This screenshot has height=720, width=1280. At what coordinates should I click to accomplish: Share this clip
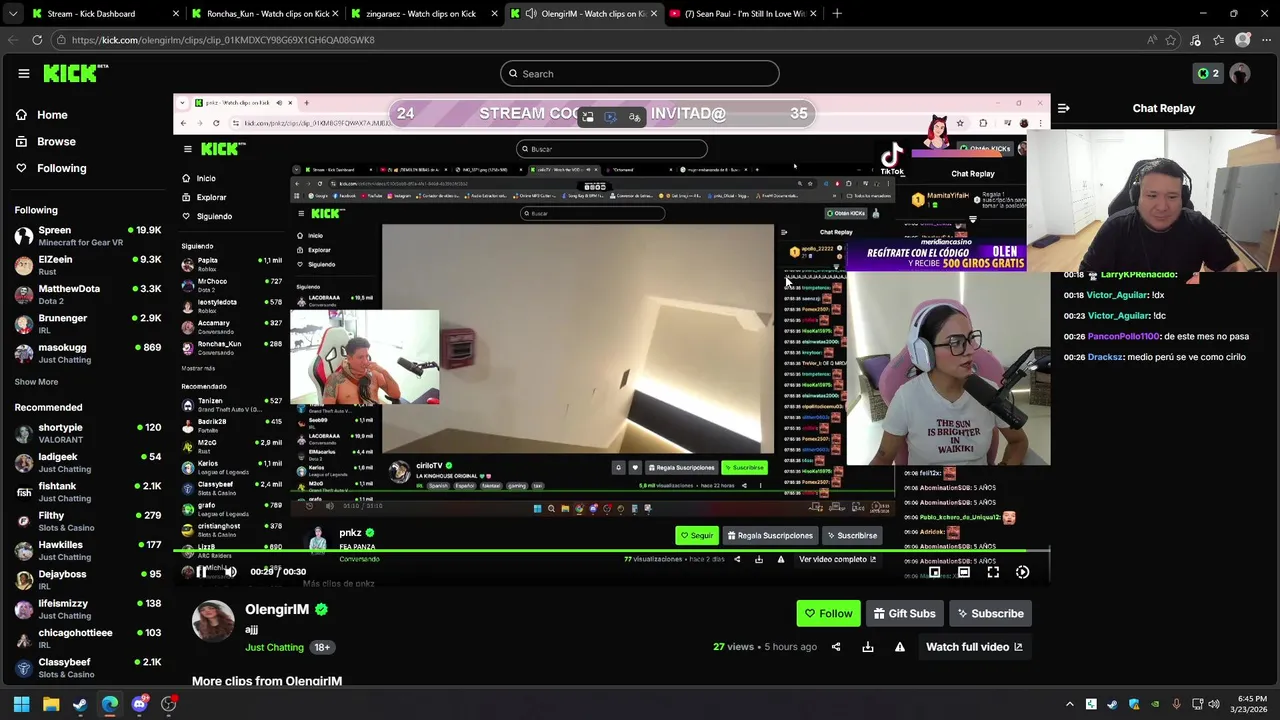[x=836, y=647]
